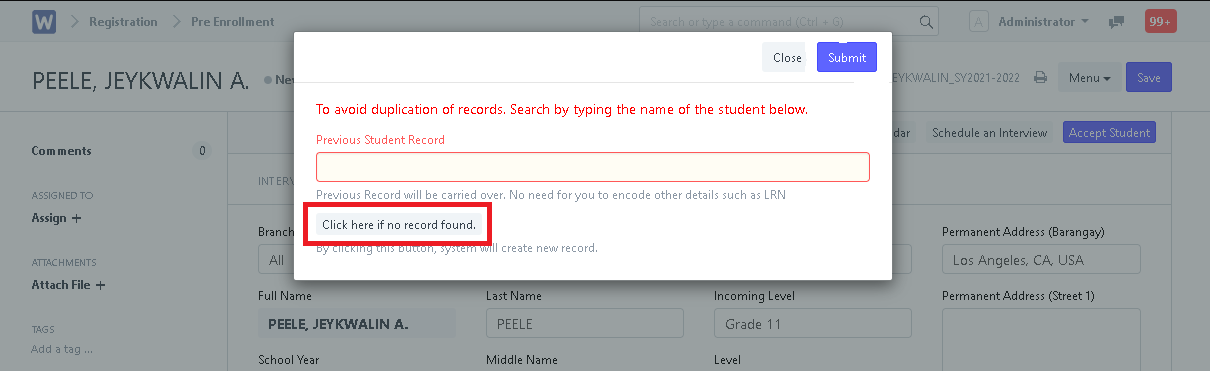Image resolution: width=1210 pixels, height=371 pixels.
Task: Click here if no record found button
Action: click(x=399, y=225)
